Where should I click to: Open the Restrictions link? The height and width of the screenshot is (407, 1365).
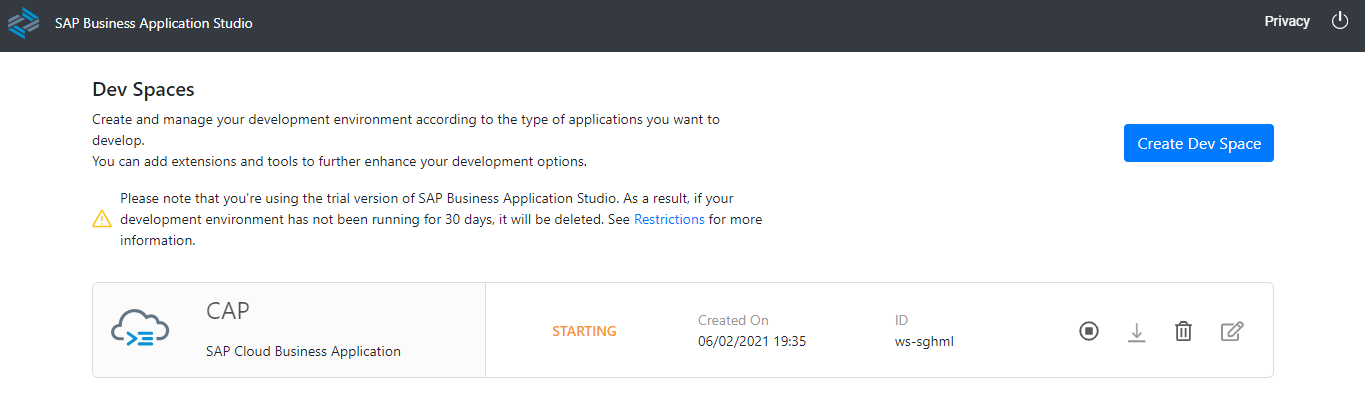click(x=669, y=219)
